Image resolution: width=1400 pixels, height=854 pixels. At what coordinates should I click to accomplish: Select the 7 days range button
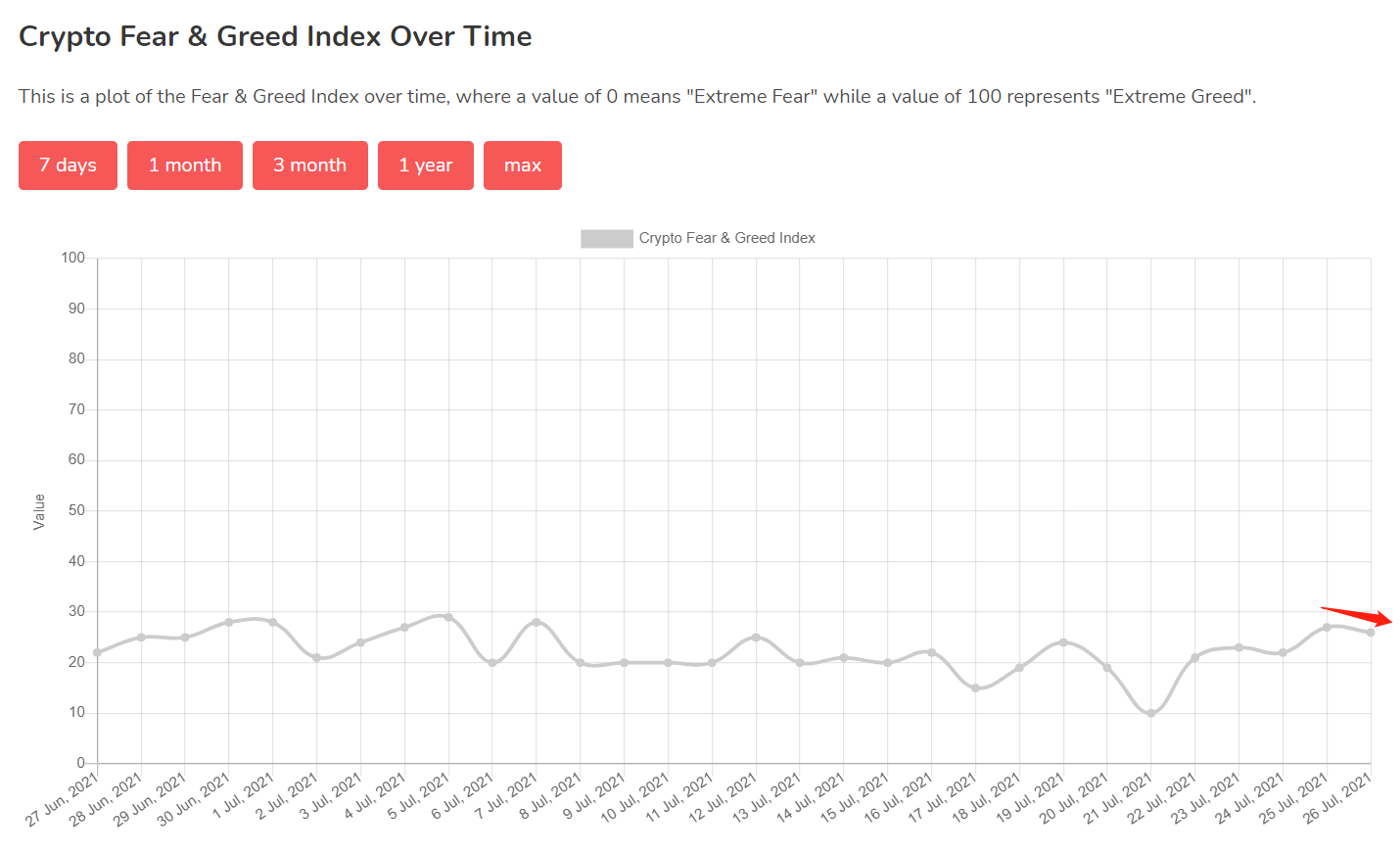pos(68,166)
